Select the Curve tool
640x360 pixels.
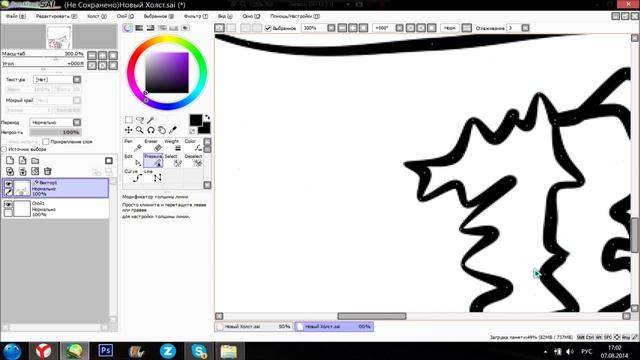click(133, 176)
